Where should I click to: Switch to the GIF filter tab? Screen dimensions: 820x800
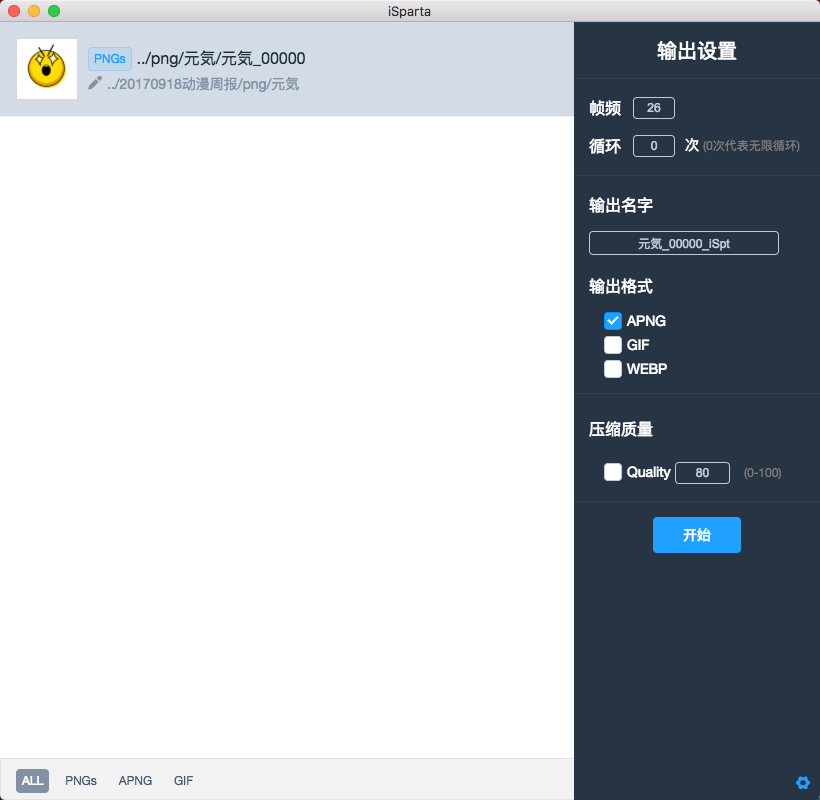[184, 781]
